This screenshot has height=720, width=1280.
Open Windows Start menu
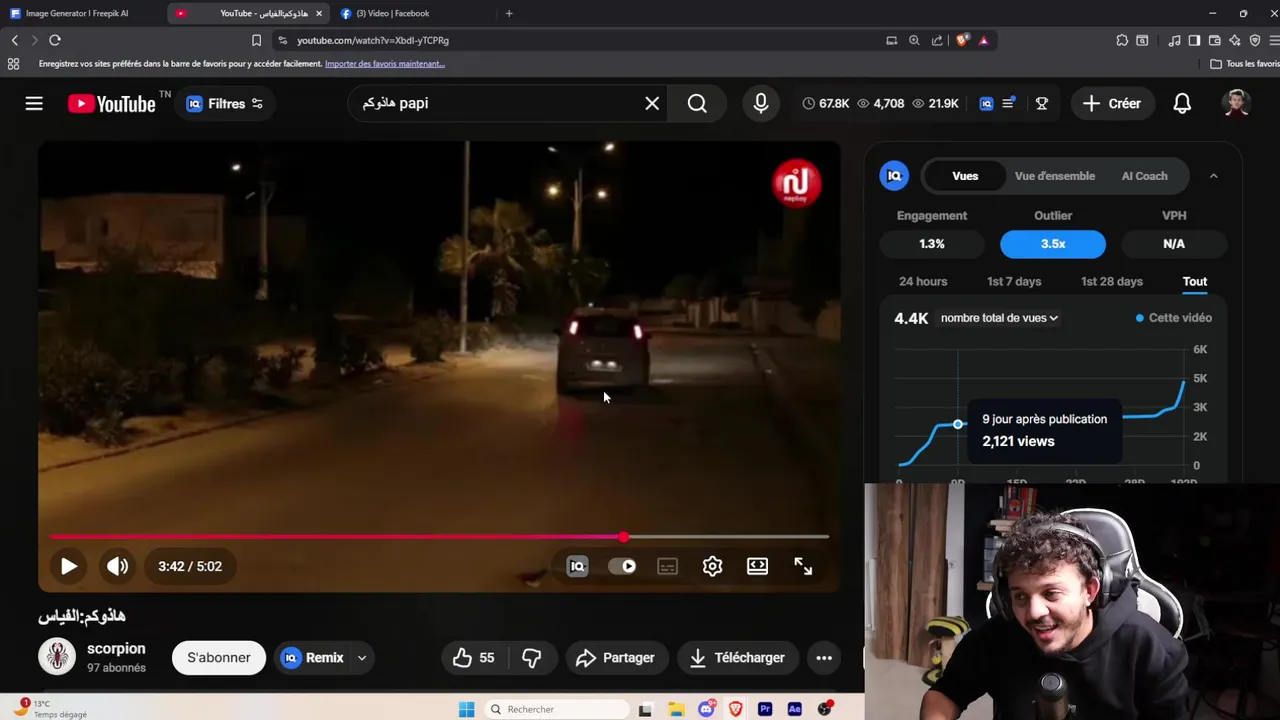tap(466, 709)
